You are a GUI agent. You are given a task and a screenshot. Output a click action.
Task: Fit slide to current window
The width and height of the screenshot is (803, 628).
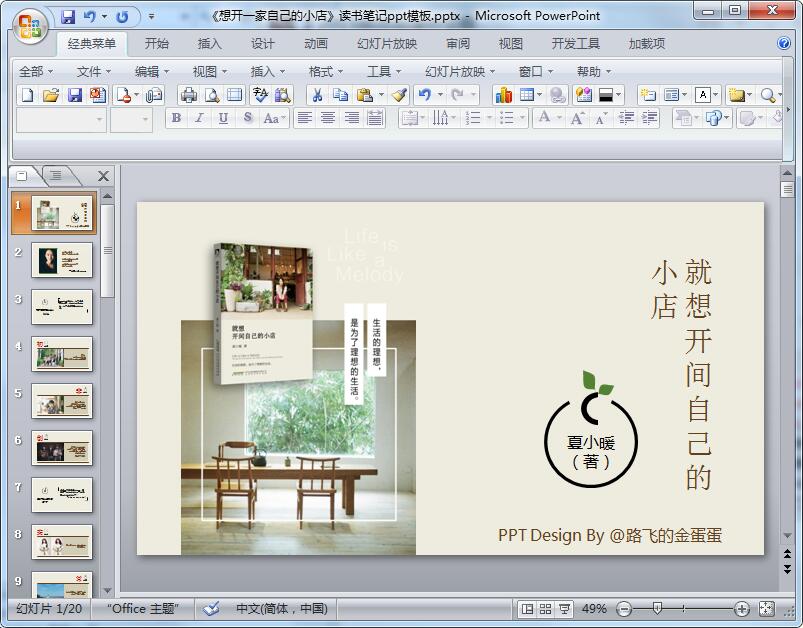tap(766, 609)
